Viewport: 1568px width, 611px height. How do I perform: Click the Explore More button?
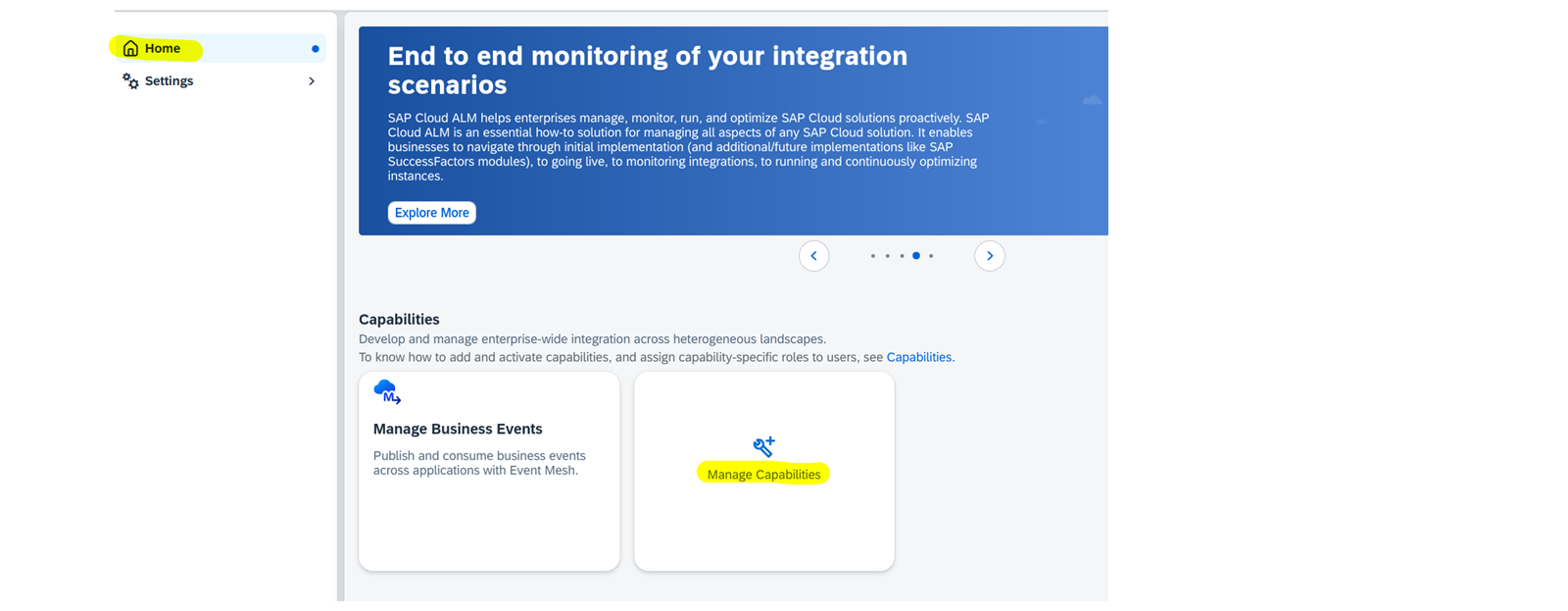[432, 213]
